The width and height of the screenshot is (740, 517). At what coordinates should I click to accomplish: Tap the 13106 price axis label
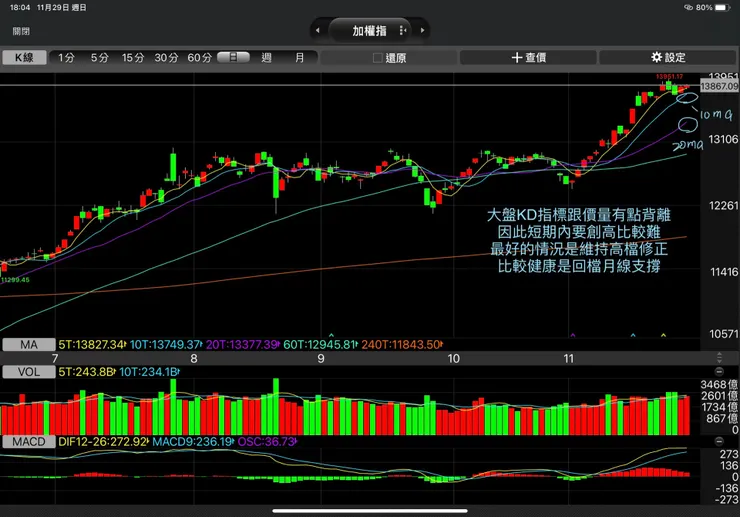pyautogui.click(x=723, y=139)
